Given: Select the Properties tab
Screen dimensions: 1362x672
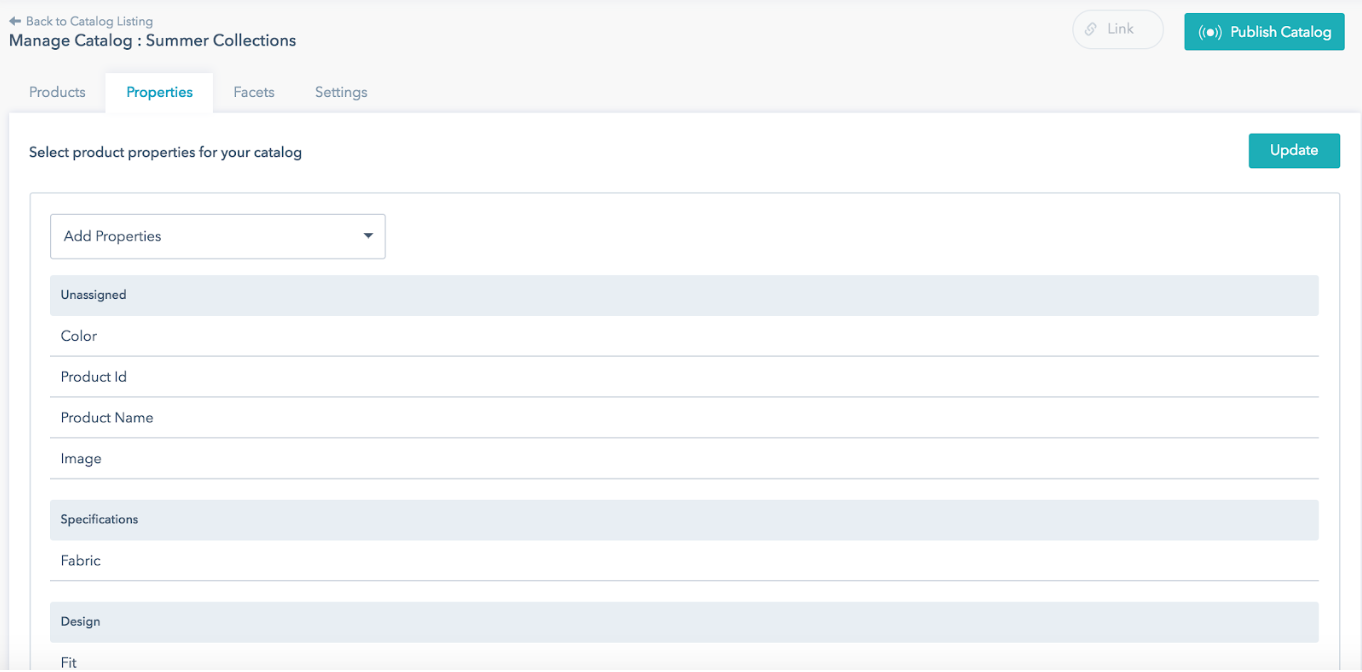Looking at the screenshot, I should (159, 92).
